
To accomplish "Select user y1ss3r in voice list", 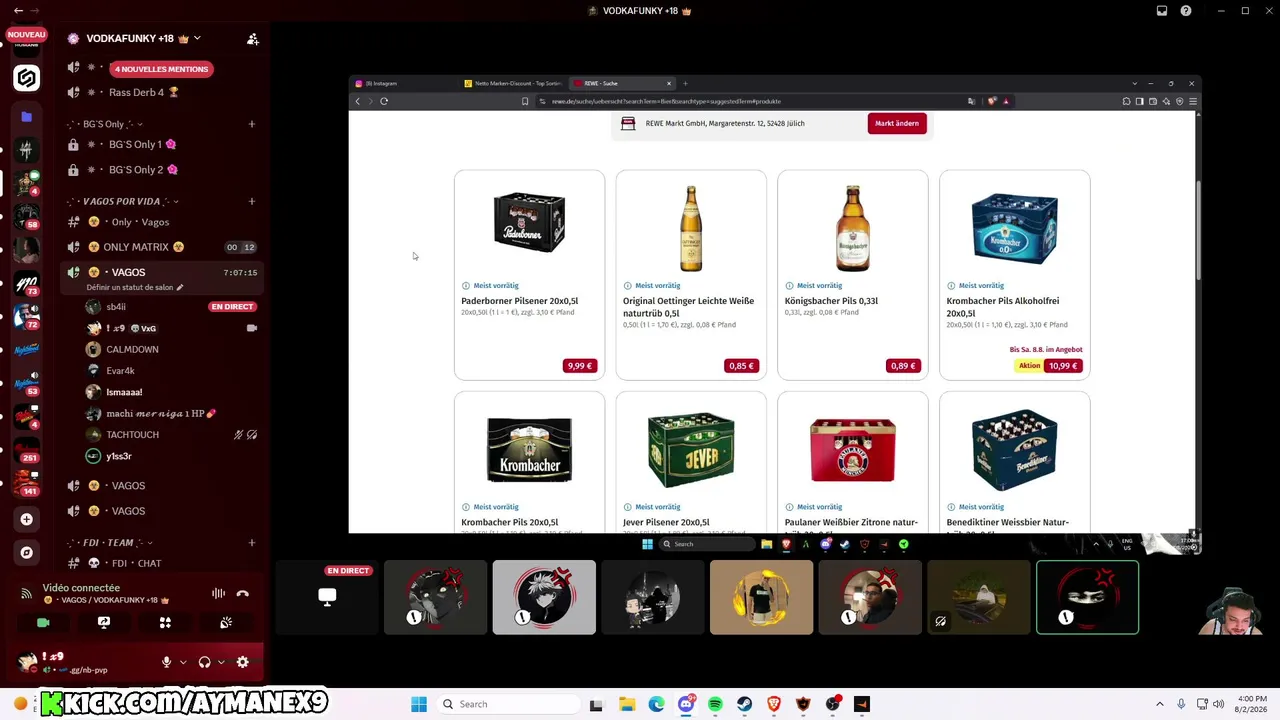I will click(x=118, y=456).
